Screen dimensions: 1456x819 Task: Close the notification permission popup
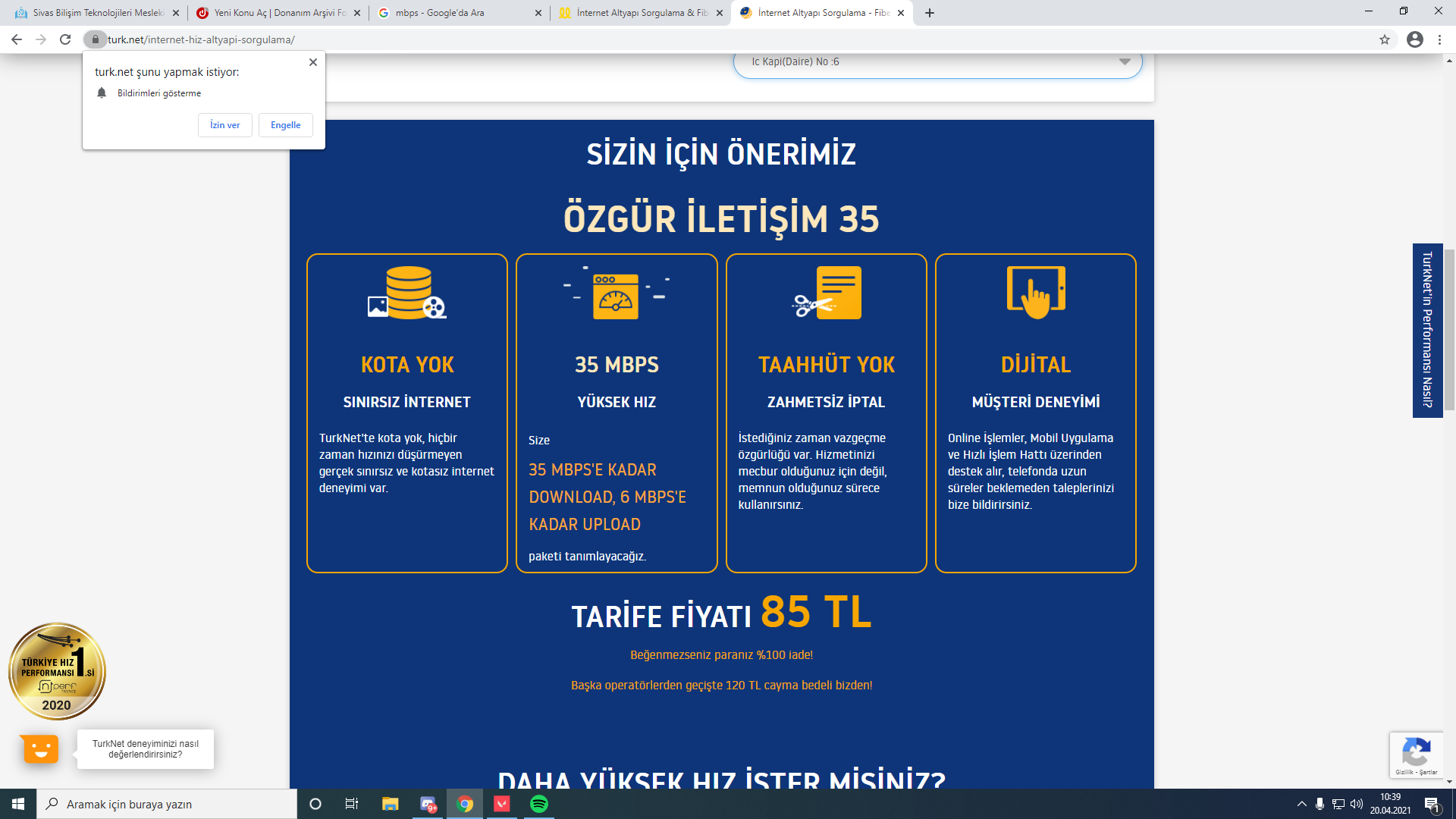pyautogui.click(x=313, y=62)
